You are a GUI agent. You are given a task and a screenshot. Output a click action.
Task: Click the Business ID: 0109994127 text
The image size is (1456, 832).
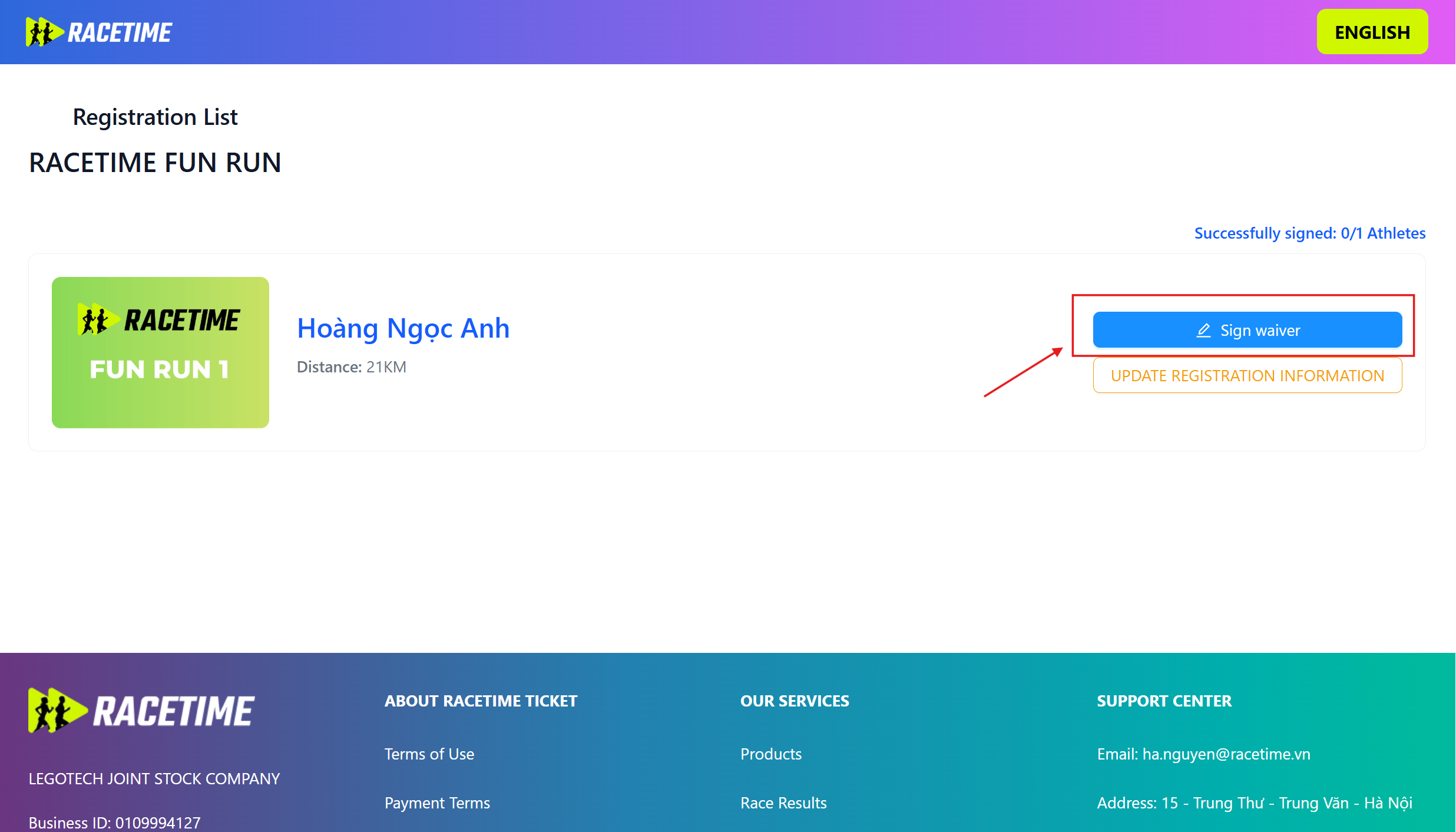[x=115, y=823]
